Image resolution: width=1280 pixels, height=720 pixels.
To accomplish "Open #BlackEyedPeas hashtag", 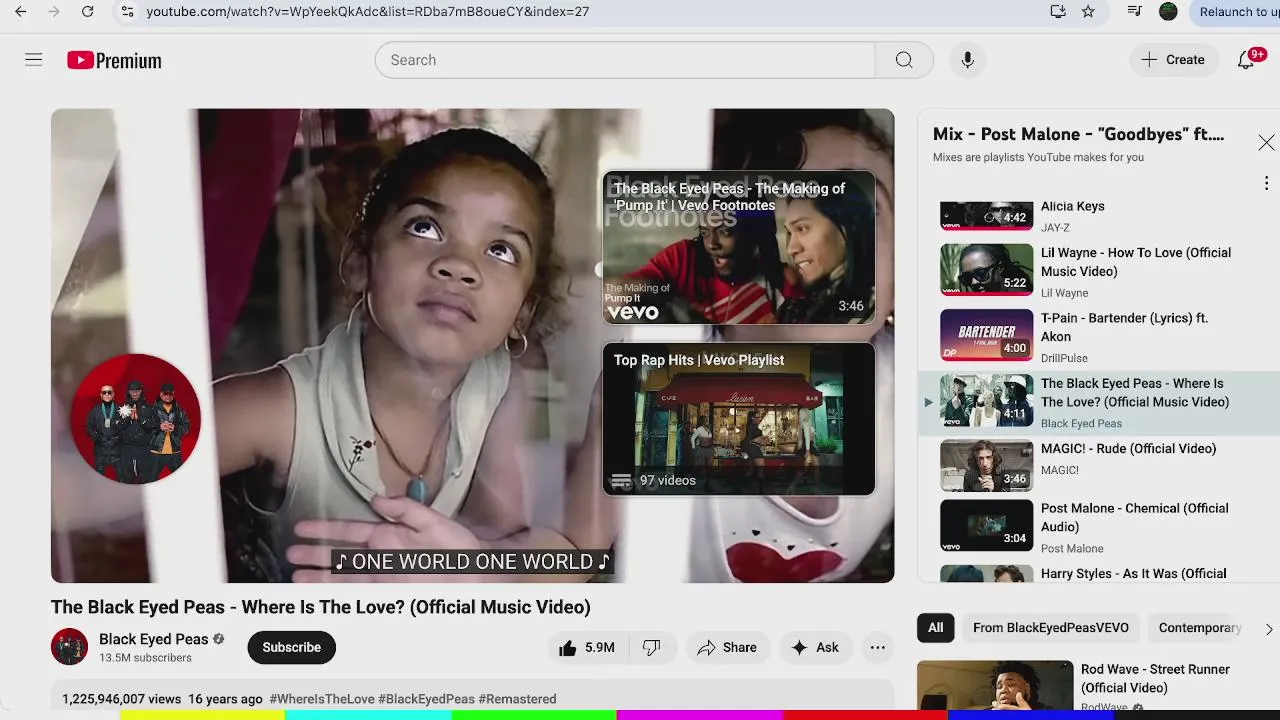I will tap(427, 699).
